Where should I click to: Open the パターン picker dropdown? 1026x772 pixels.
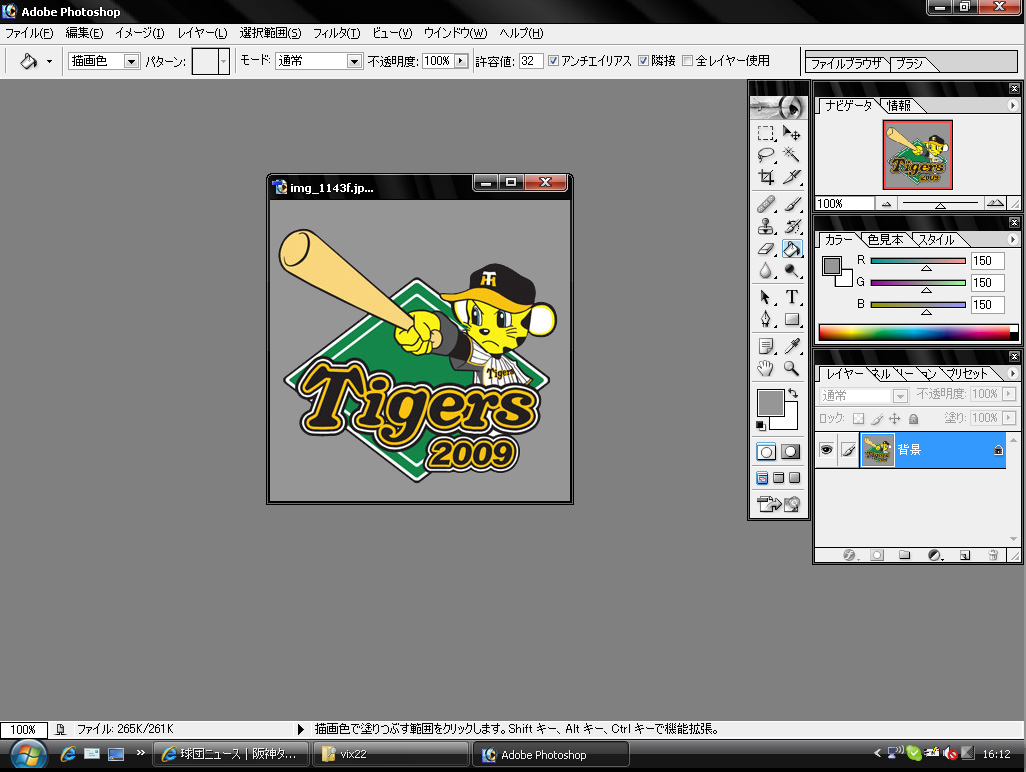click(x=224, y=61)
